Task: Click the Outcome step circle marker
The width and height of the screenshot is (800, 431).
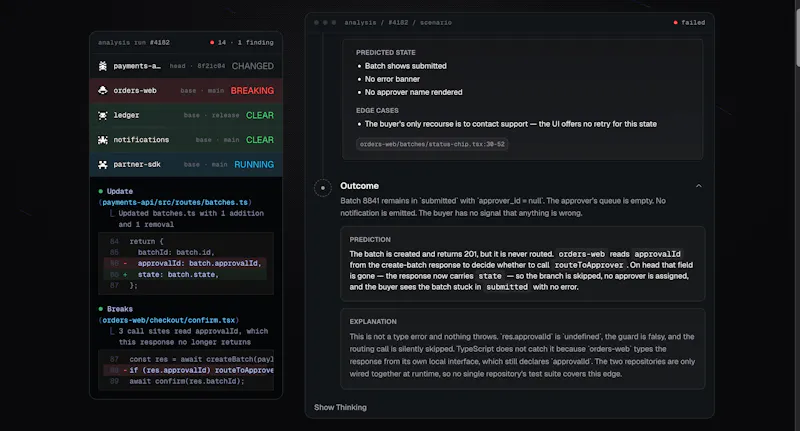Action: (x=322, y=188)
